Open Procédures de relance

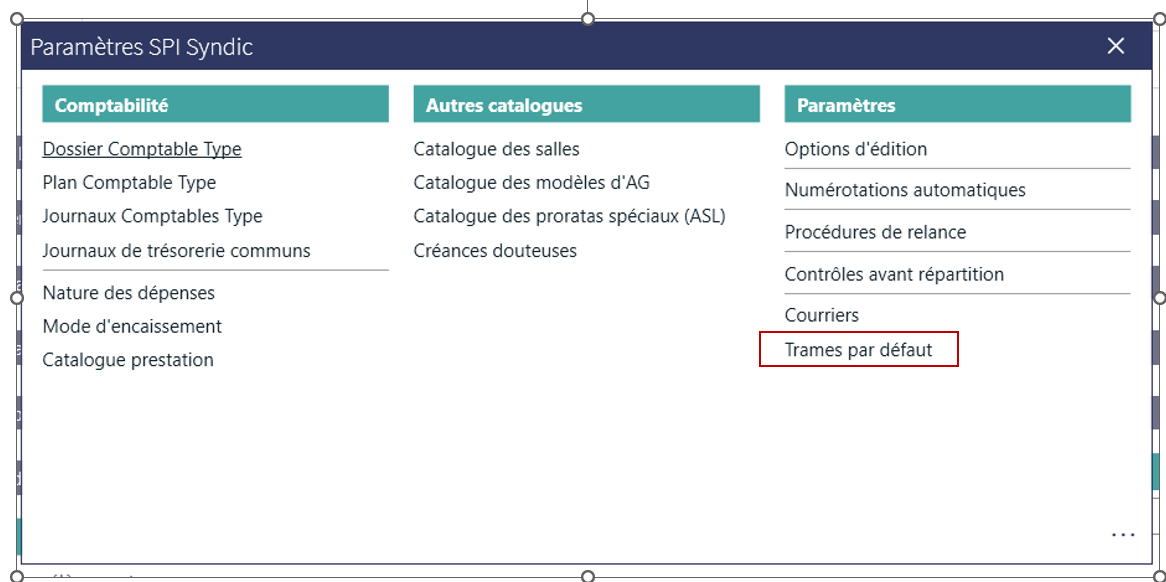875,232
